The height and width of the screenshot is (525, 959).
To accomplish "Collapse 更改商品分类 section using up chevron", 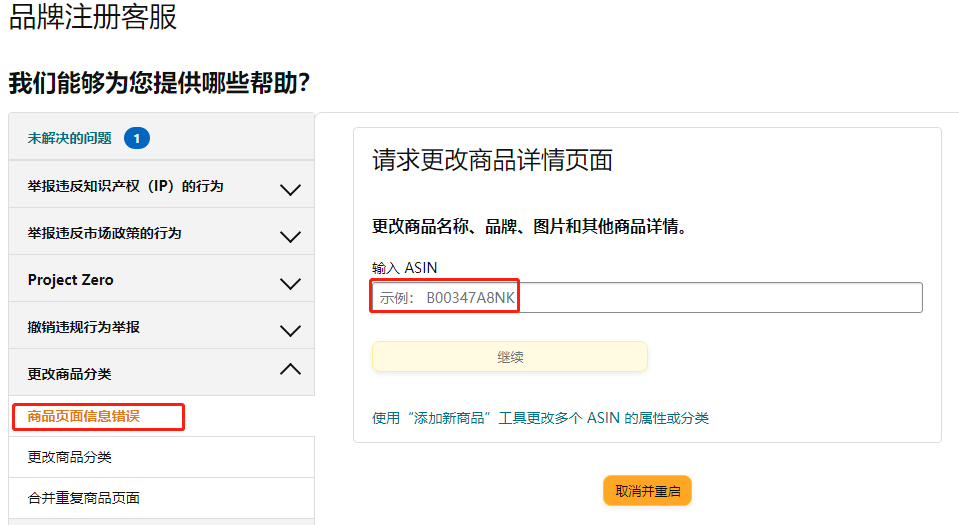I will pos(290,370).
